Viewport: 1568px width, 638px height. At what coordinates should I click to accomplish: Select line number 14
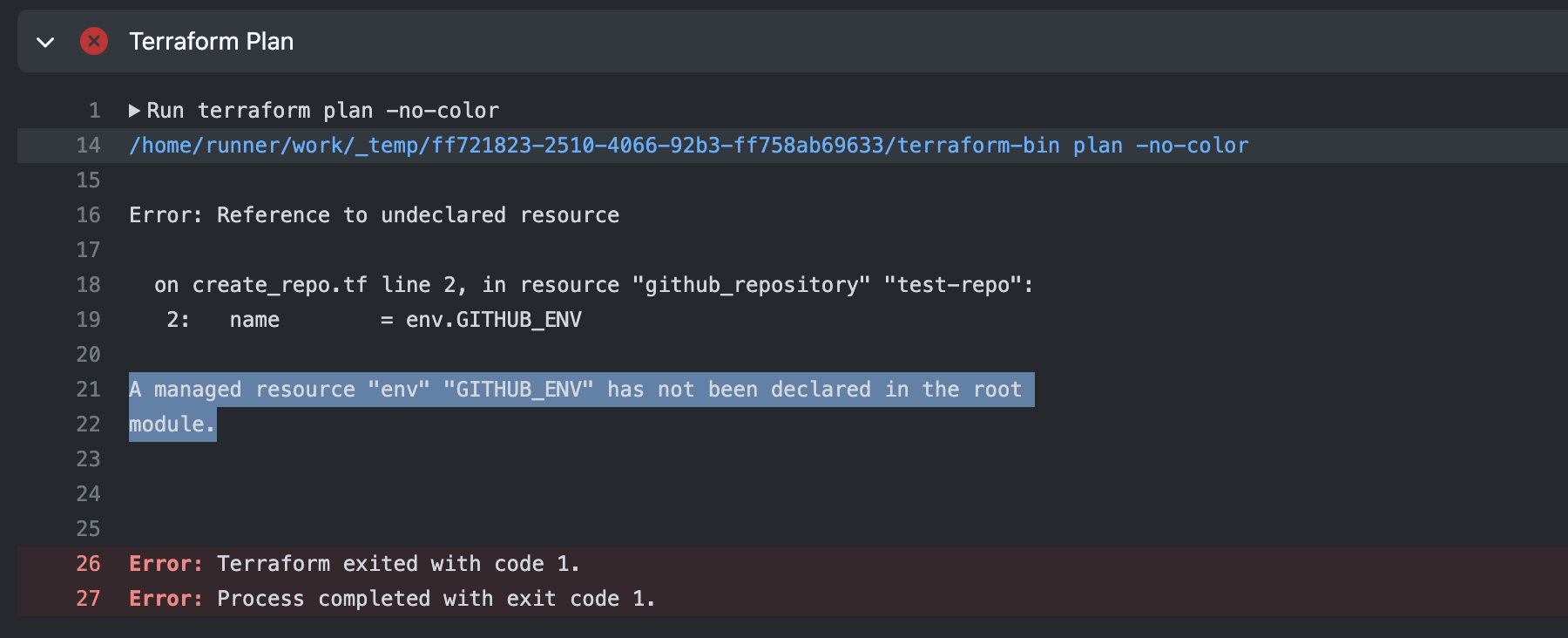pos(88,146)
